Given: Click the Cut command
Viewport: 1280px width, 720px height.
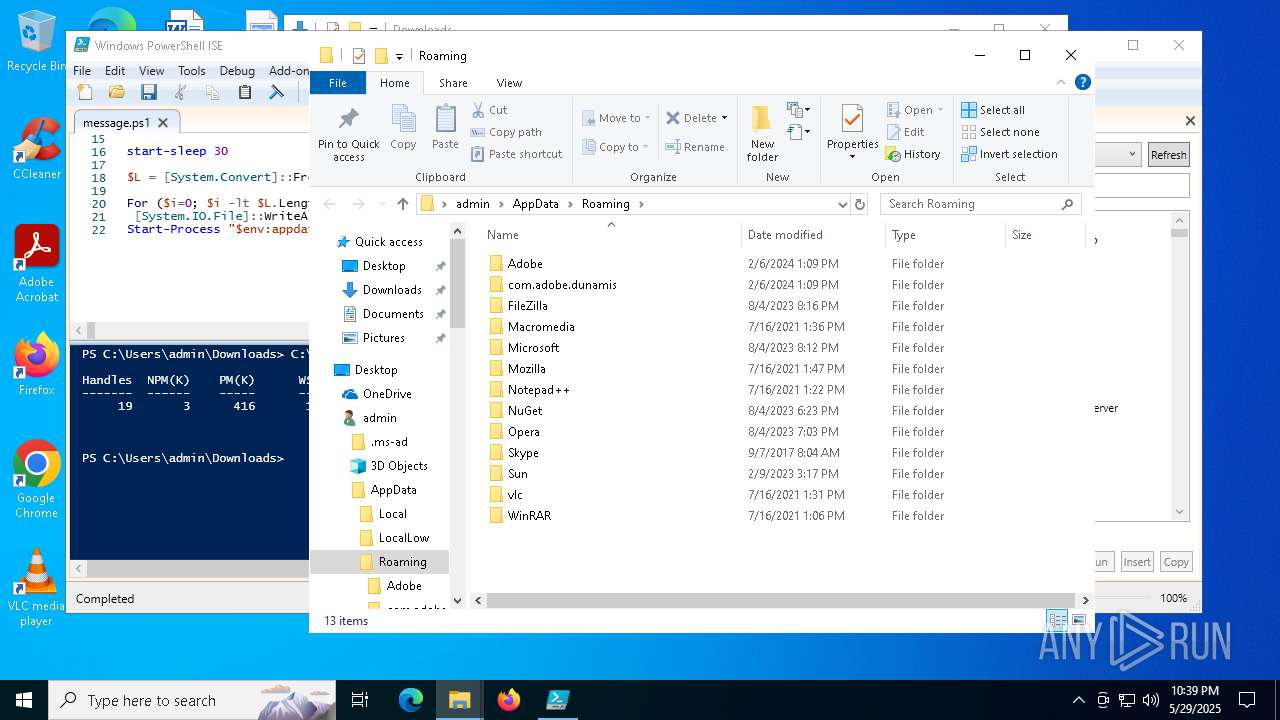Looking at the screenshot, I should click(490, 110).
